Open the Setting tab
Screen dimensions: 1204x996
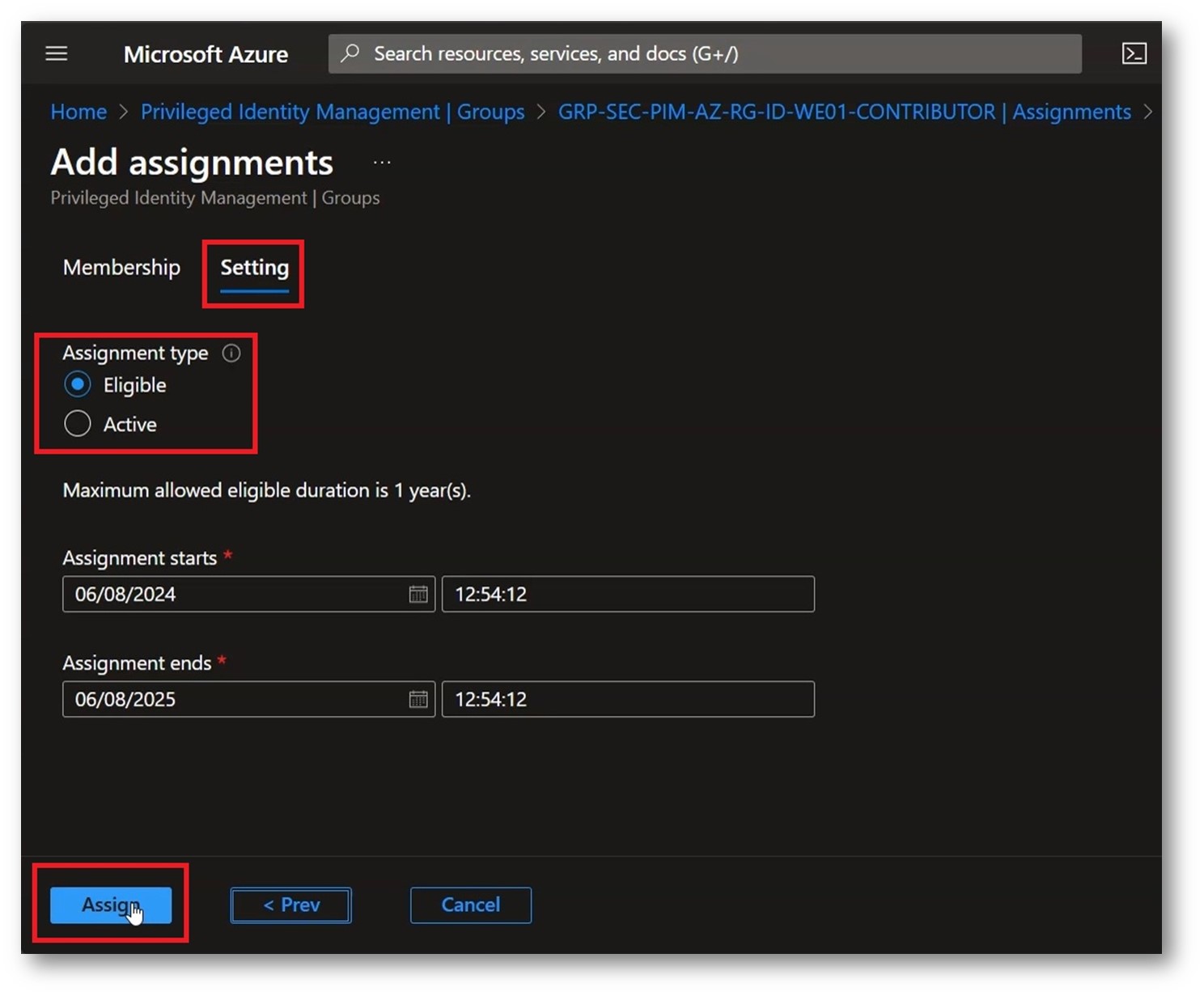[254, 268]
